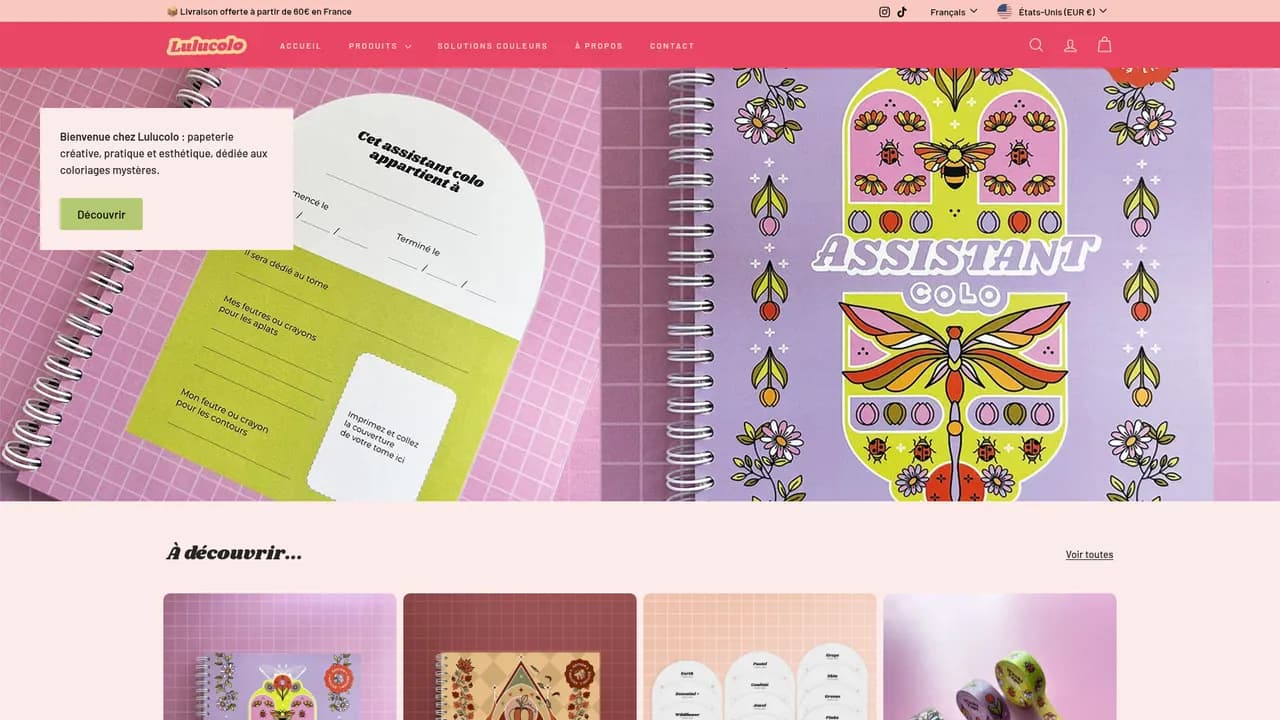The image size is (1280, 720).
Task: Open the brown notebook product card
Action: 520,656
